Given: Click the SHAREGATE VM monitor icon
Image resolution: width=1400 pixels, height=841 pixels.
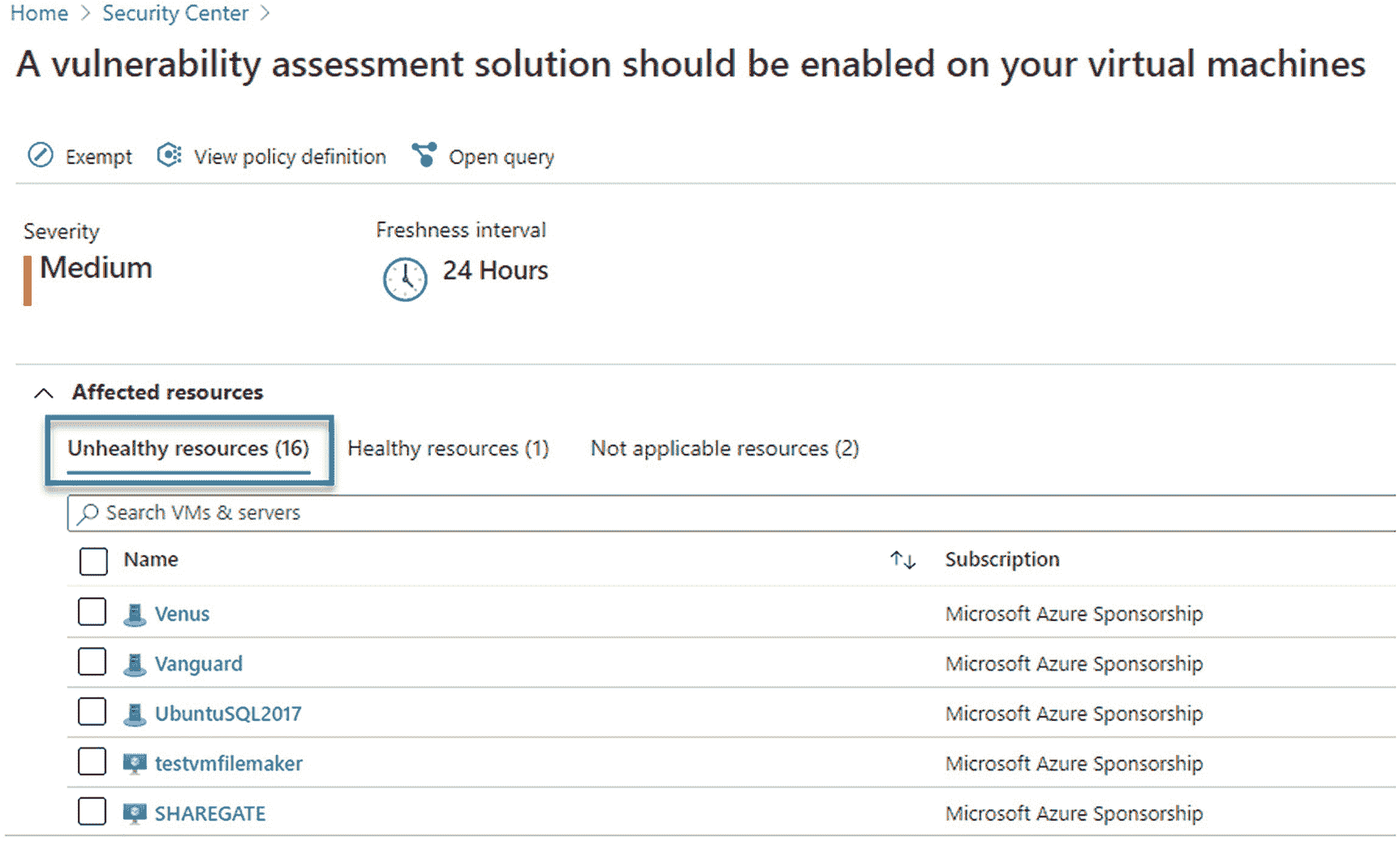Looking at the screenshot, I should pyautogui.click(x=135, y=813).
